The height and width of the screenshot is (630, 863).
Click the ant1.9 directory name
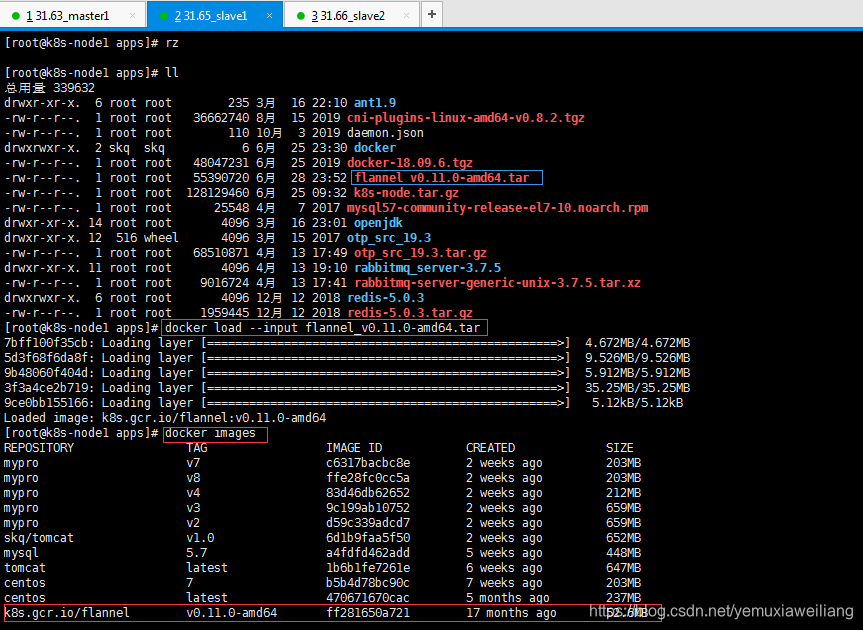click(x=375, y=103)
